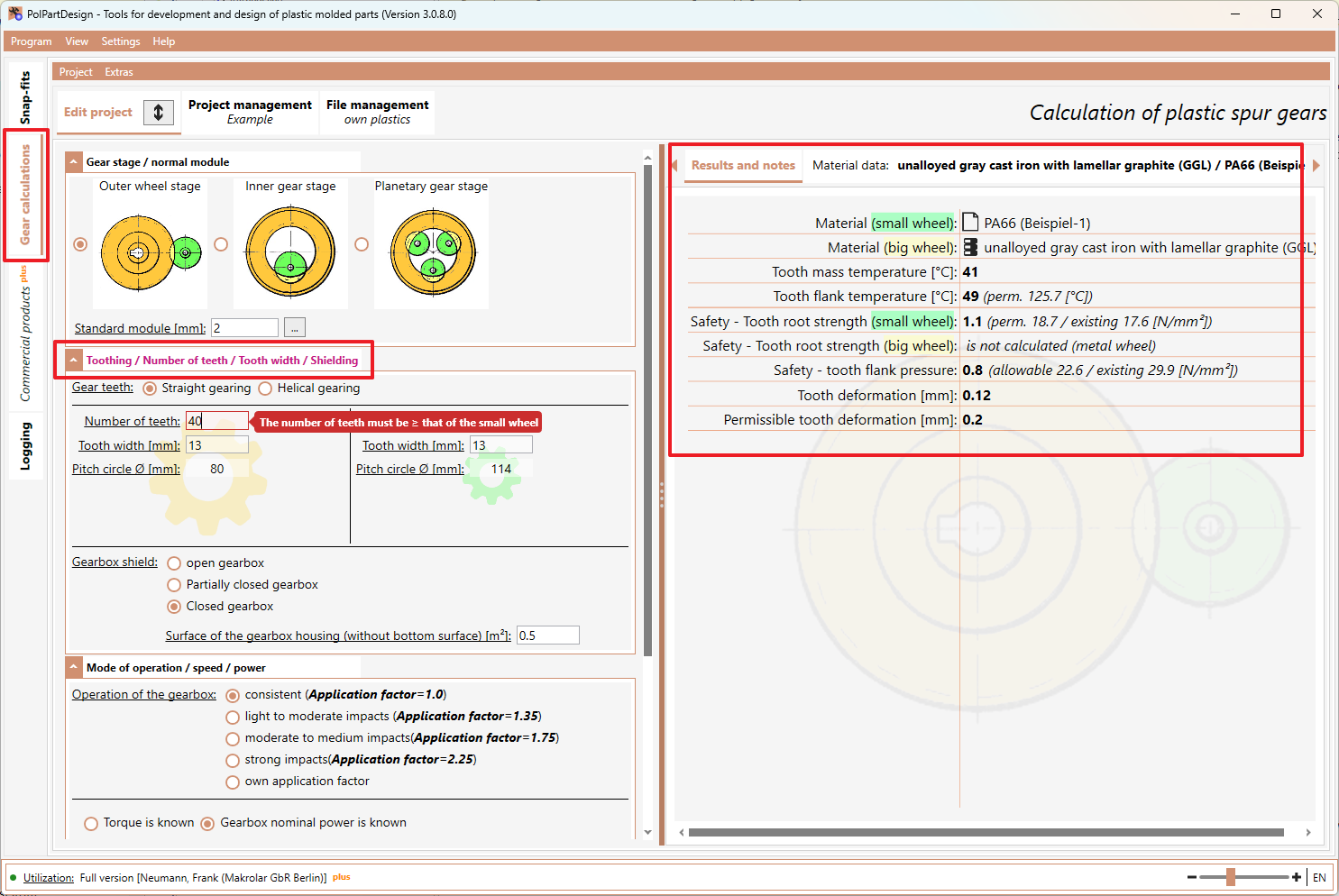
Task: Enable the Partially closed gearbox option
Action: click(174, 585)
